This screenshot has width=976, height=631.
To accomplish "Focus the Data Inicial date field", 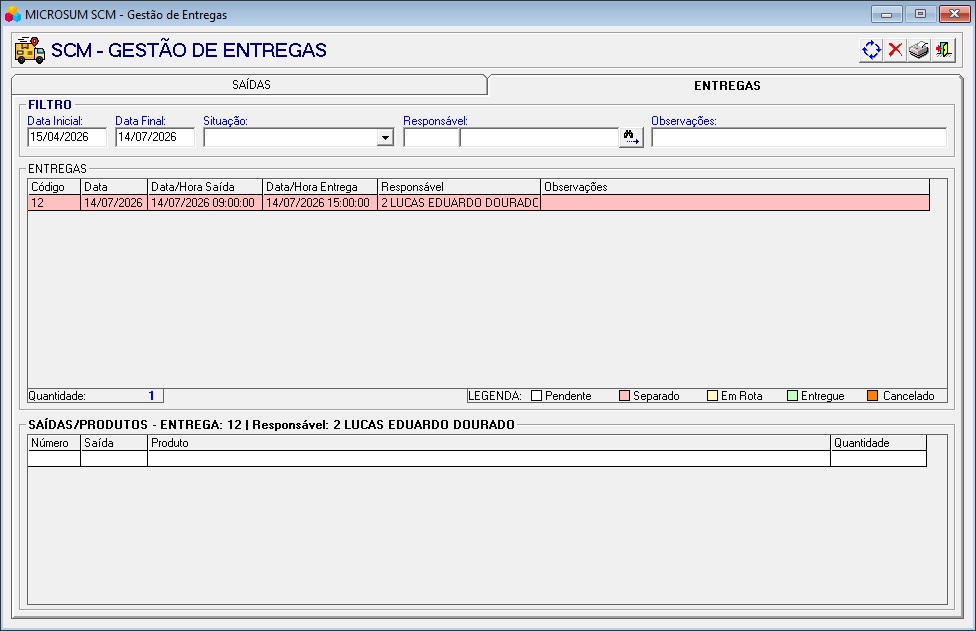I will tap(67, 137).
